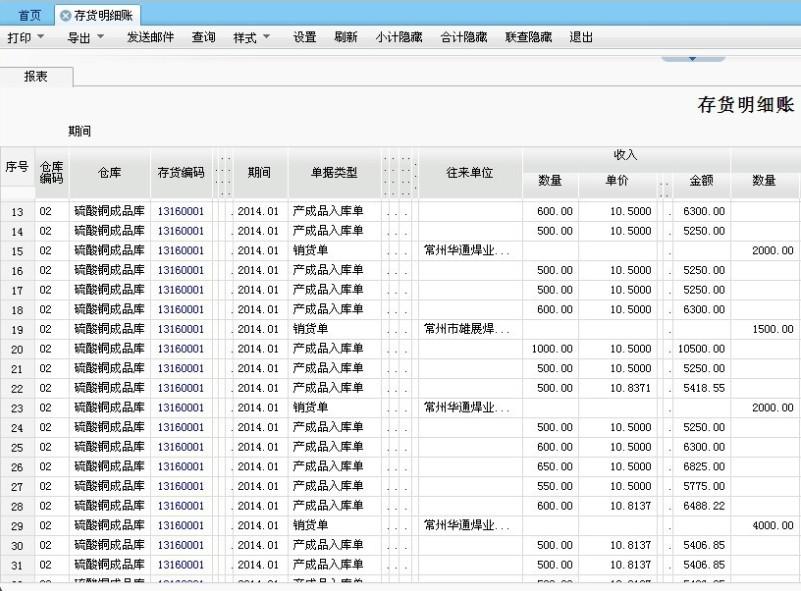This screenshot has height=591, width=801.
Task: Toggle 联查隐藏 in the toolbar
Action: (528, 38)
